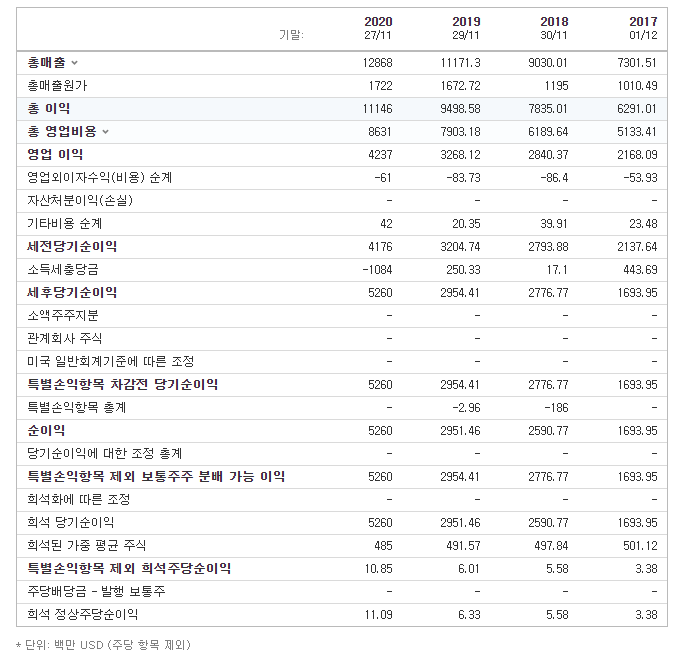Screen dimensions: 673x653
Task: Click the 총 영업비용 value 8631
Action: click(380, 132)
